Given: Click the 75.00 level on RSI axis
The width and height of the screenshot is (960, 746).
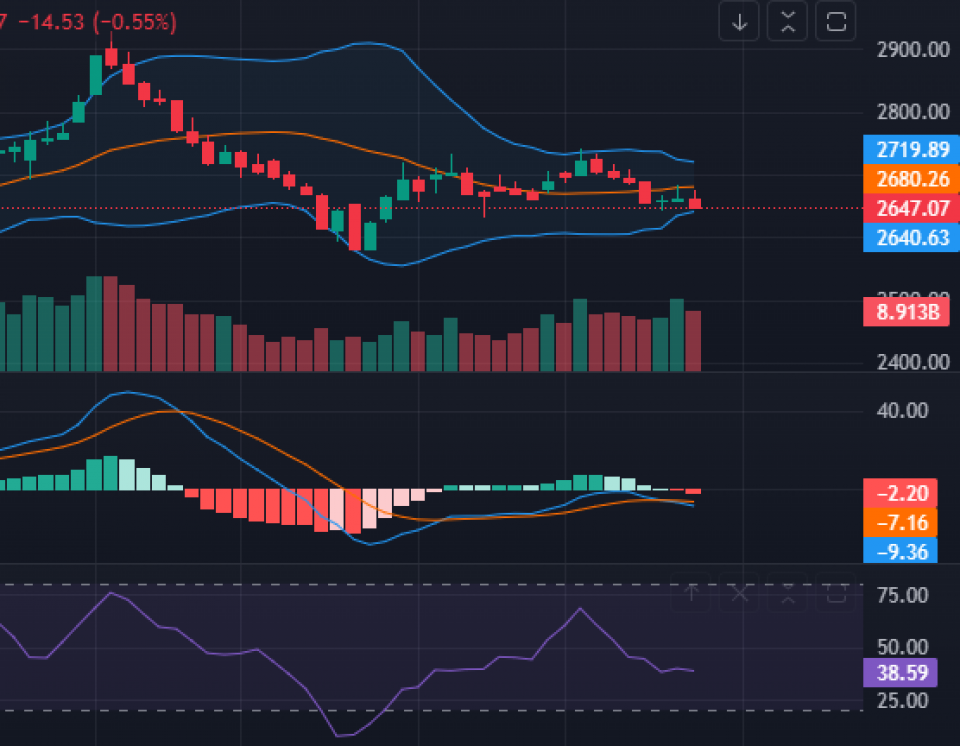Looking at the screenshot, I should coord(903,596).
